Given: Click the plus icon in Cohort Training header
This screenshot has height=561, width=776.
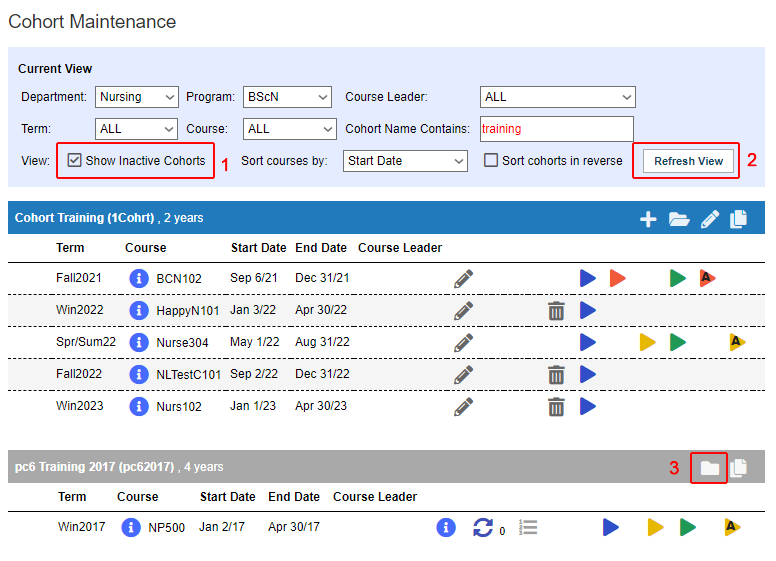Looking at the screenshot, I should tap(648, 219).
